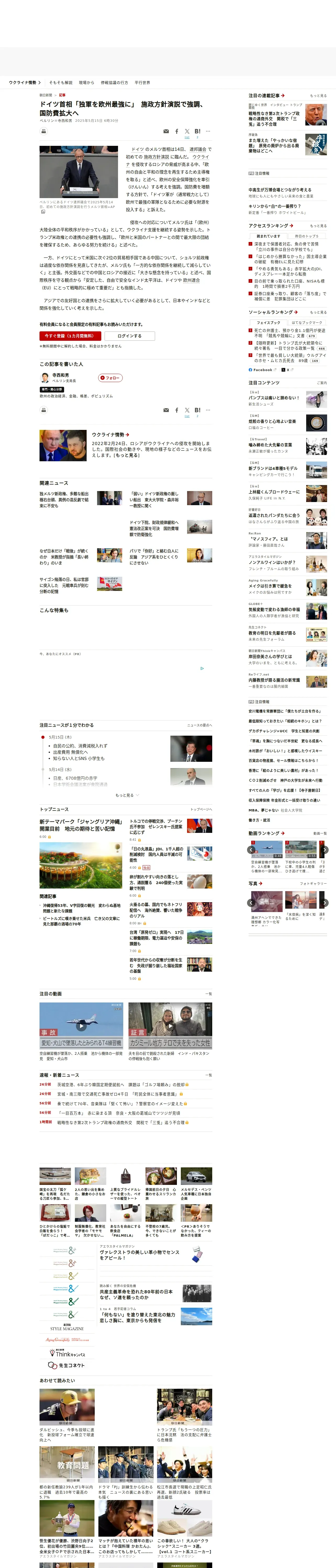336x1568 pixels.
Task: Select the フェイスブック social ranking tab
Action: point(268,322)
